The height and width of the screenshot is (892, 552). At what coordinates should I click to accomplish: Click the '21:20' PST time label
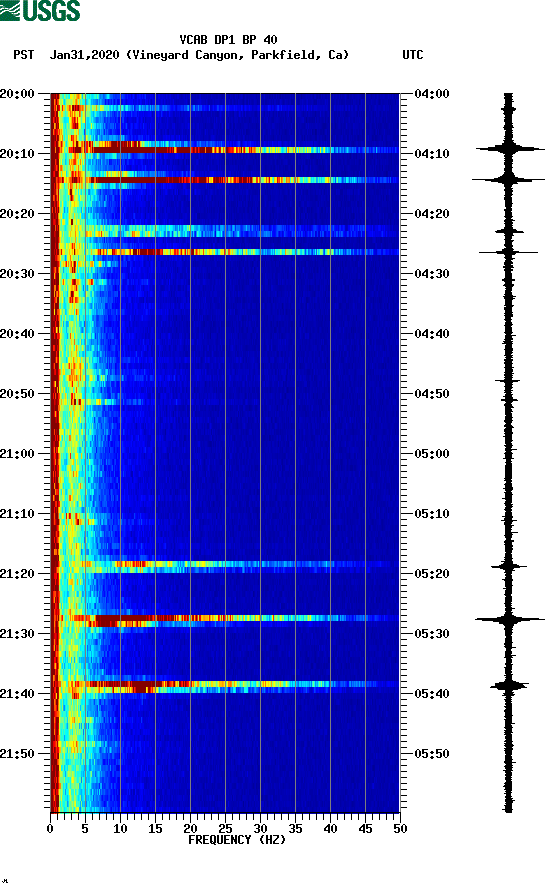coord(17,574)
